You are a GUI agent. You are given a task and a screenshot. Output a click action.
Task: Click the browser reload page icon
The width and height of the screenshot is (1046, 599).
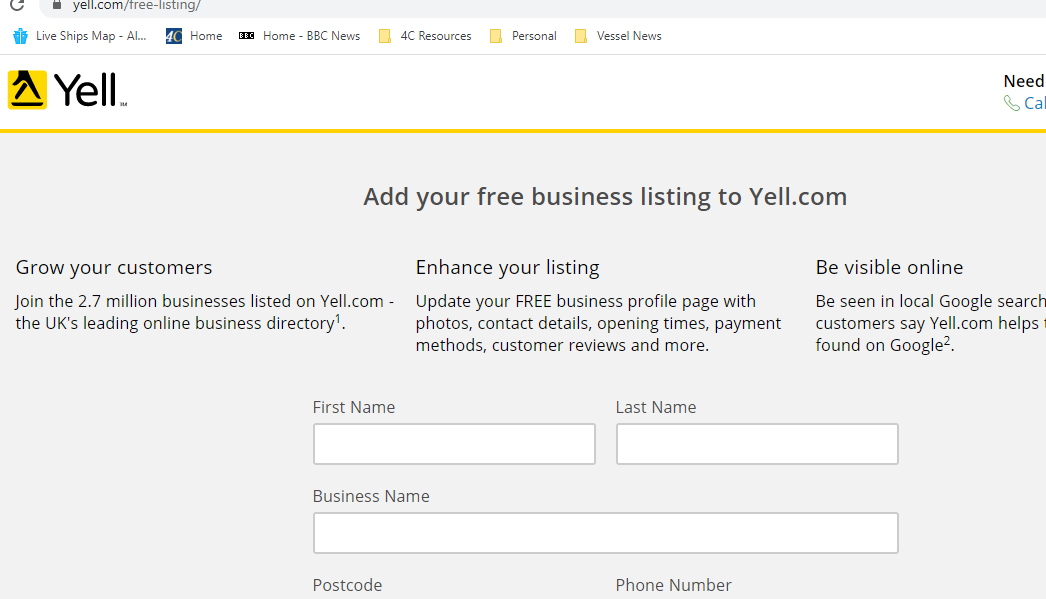(x=17, y=5)
